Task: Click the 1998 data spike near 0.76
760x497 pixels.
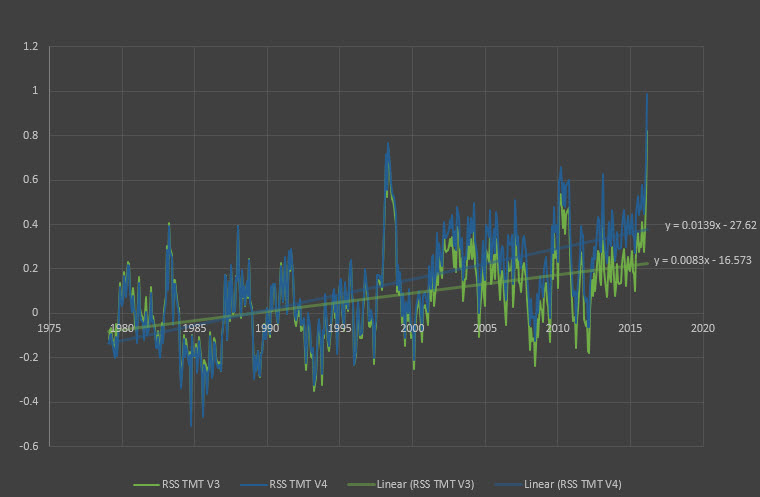Action: (387, 146)
